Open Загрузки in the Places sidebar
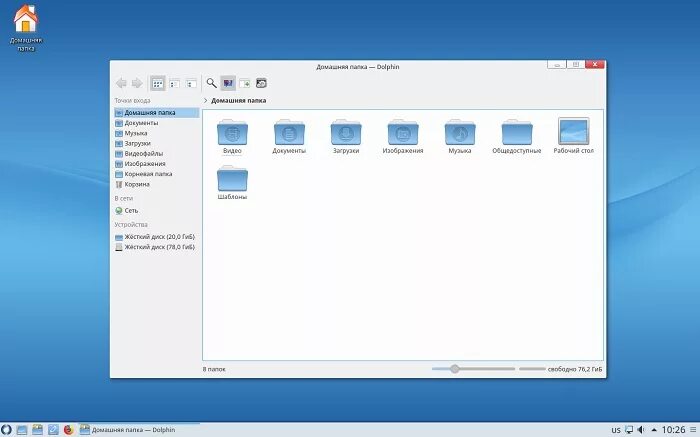The height and width of the screenshot is (437, 700). 156,143
